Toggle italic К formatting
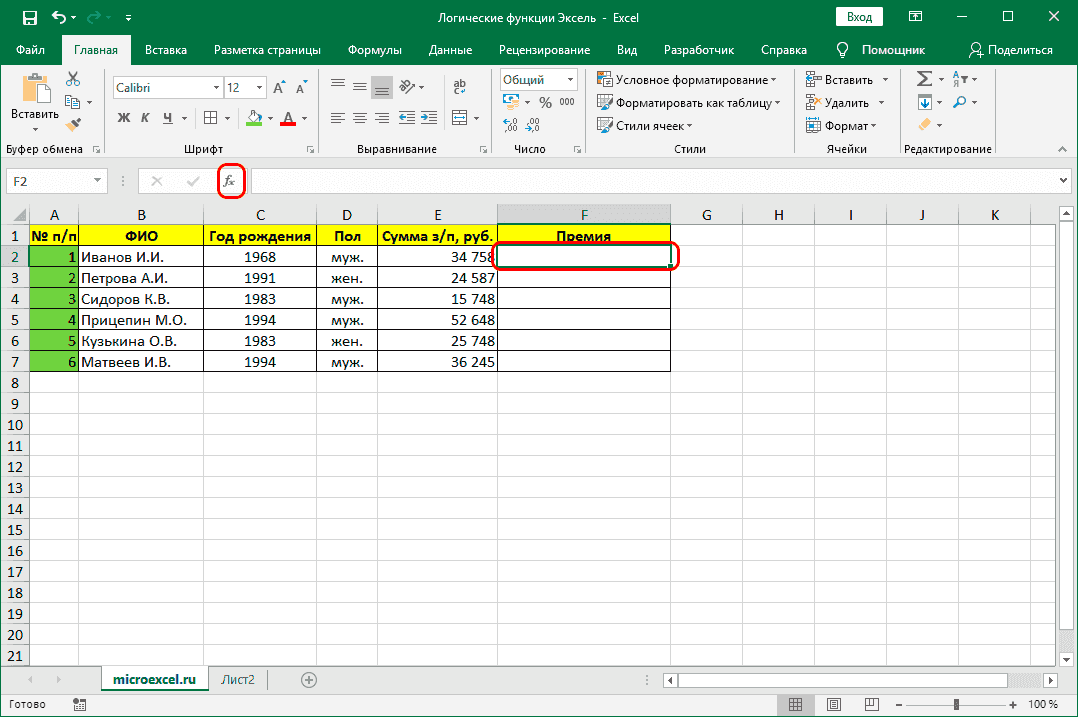The height and width of the screenshot is (717, 1078). click(146, 118)
